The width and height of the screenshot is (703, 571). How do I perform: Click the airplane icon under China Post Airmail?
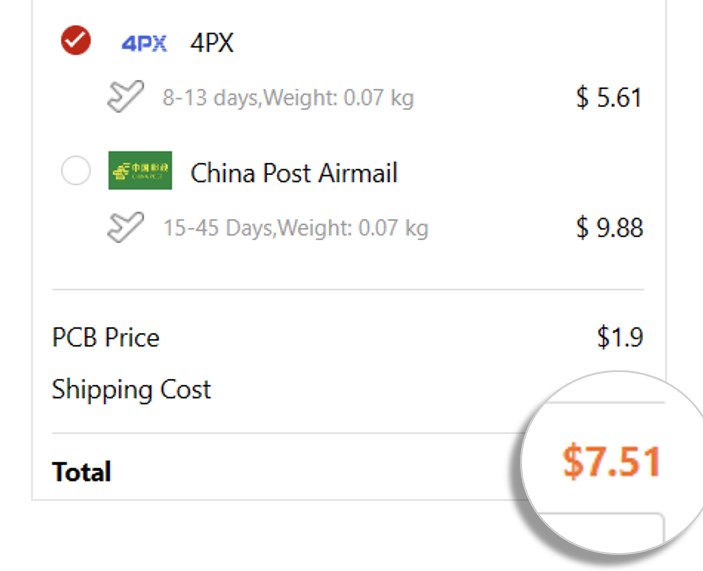pos(125,227)
